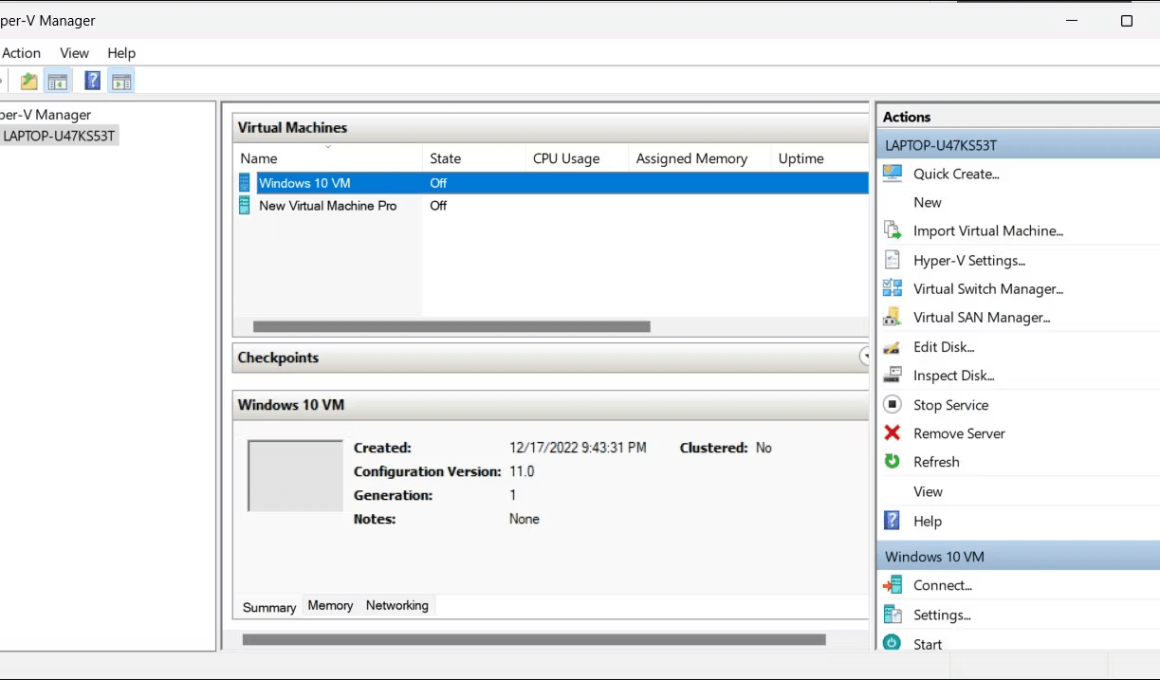This screenshot has height=680, width=1160.
Task: Maximize the Hyper-V Manager window
Action: (1126, 21)
